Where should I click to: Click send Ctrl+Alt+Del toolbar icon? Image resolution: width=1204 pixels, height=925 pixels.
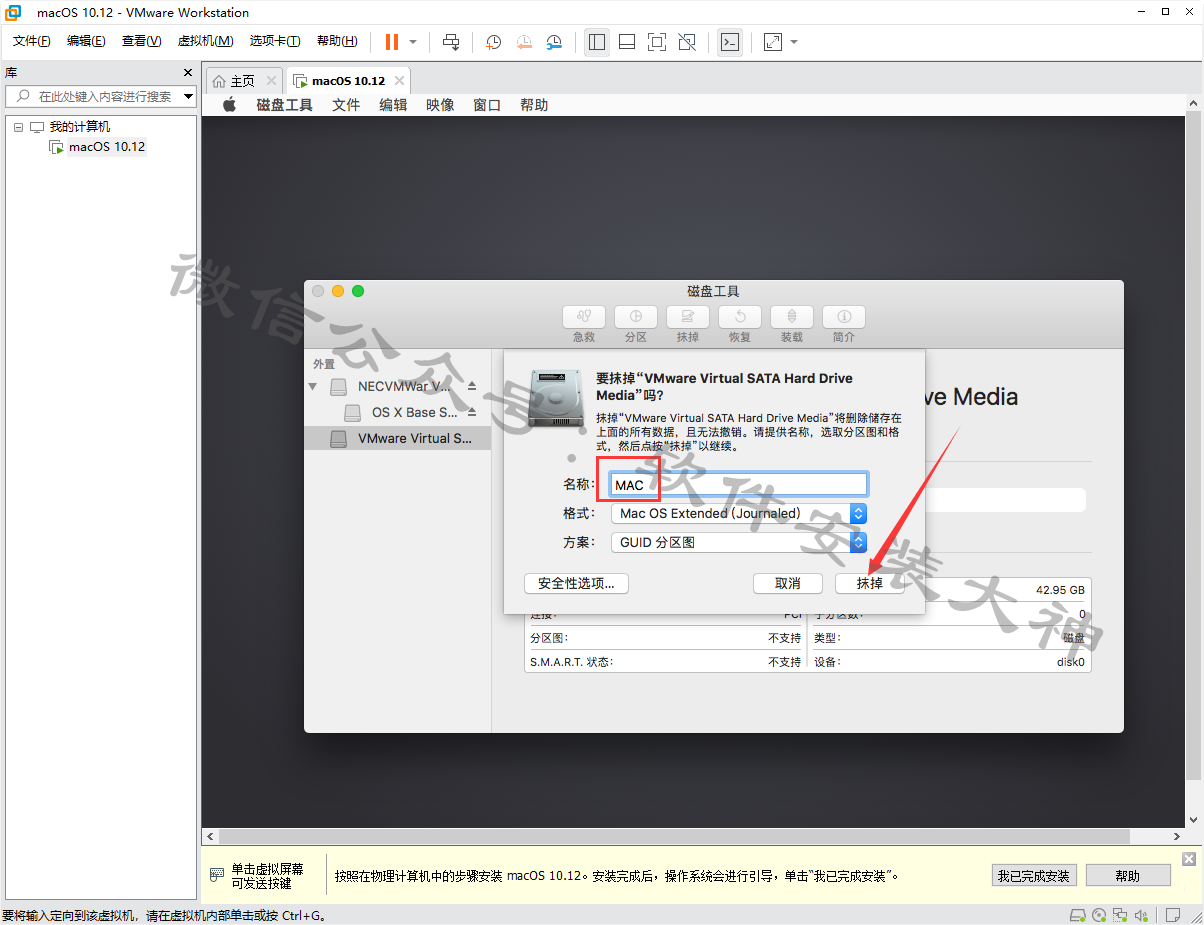click(451, 42)
